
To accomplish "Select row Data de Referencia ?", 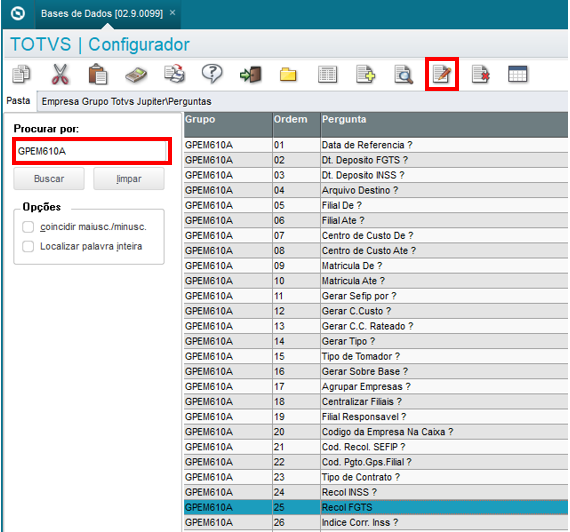I will 376,145.
